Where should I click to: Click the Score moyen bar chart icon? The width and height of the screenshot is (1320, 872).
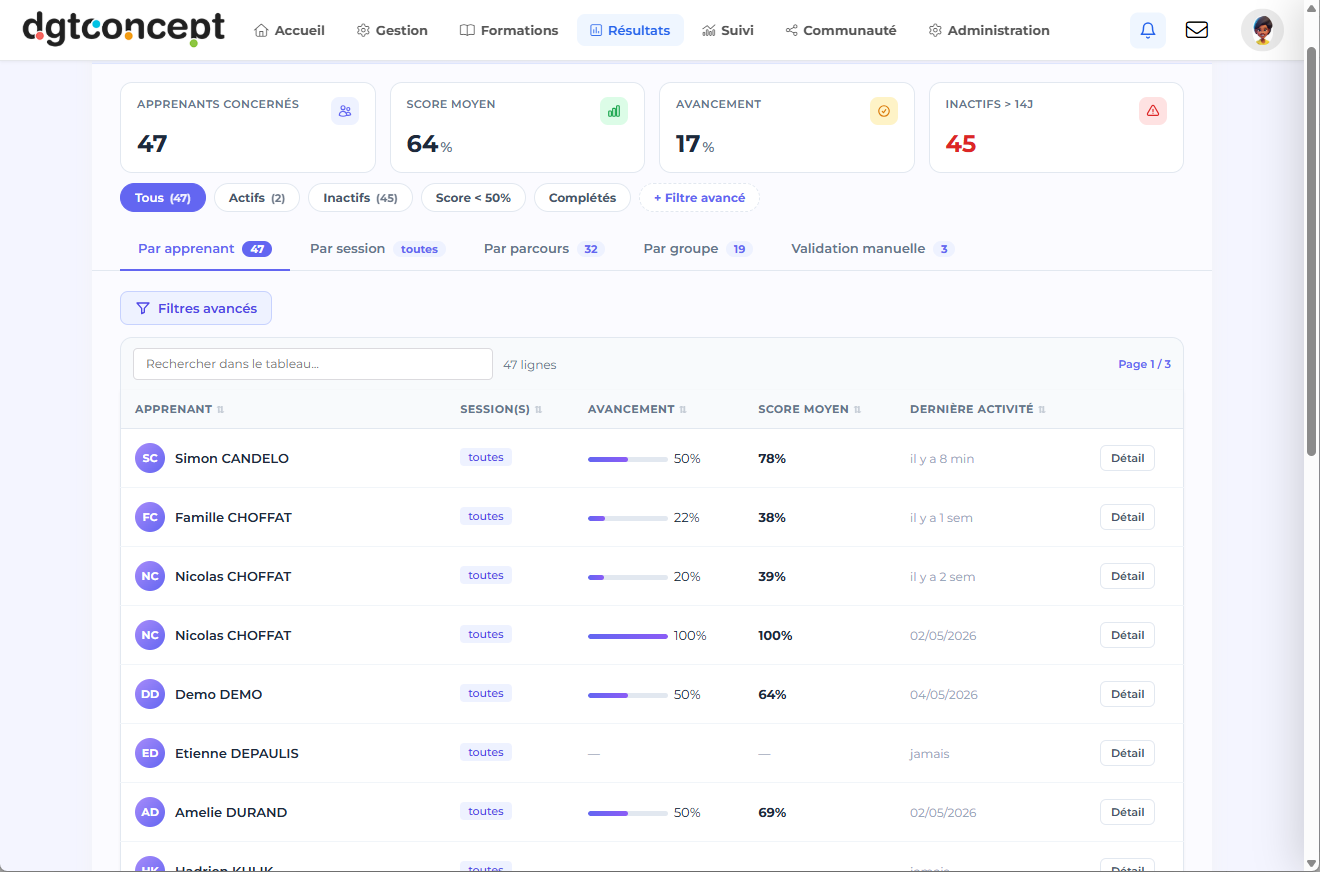(x=614, y=111)
